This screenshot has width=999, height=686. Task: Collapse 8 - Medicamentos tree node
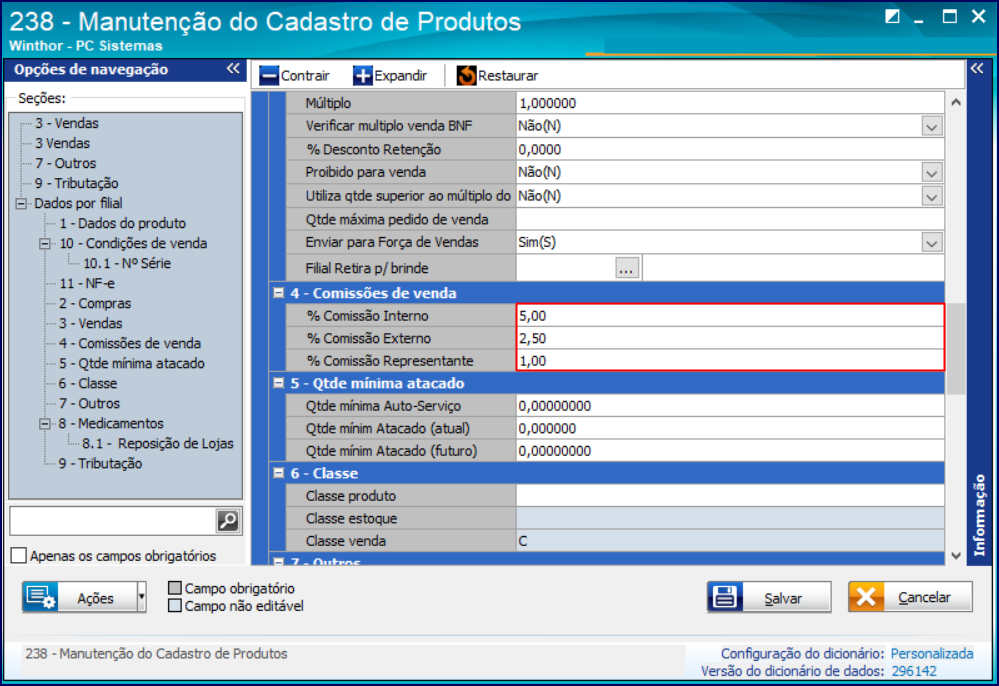coord(45,424)
